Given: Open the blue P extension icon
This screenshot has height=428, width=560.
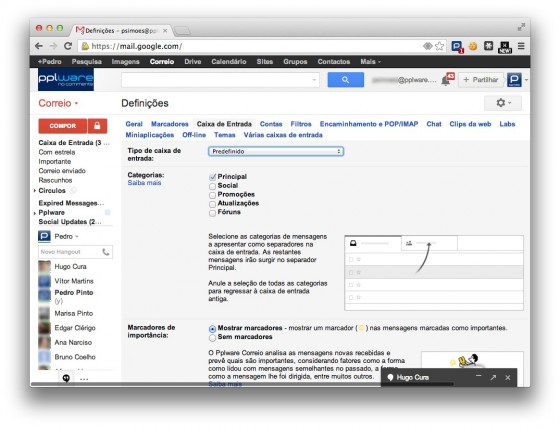Looking at the screenshot, I should (457, 46).
